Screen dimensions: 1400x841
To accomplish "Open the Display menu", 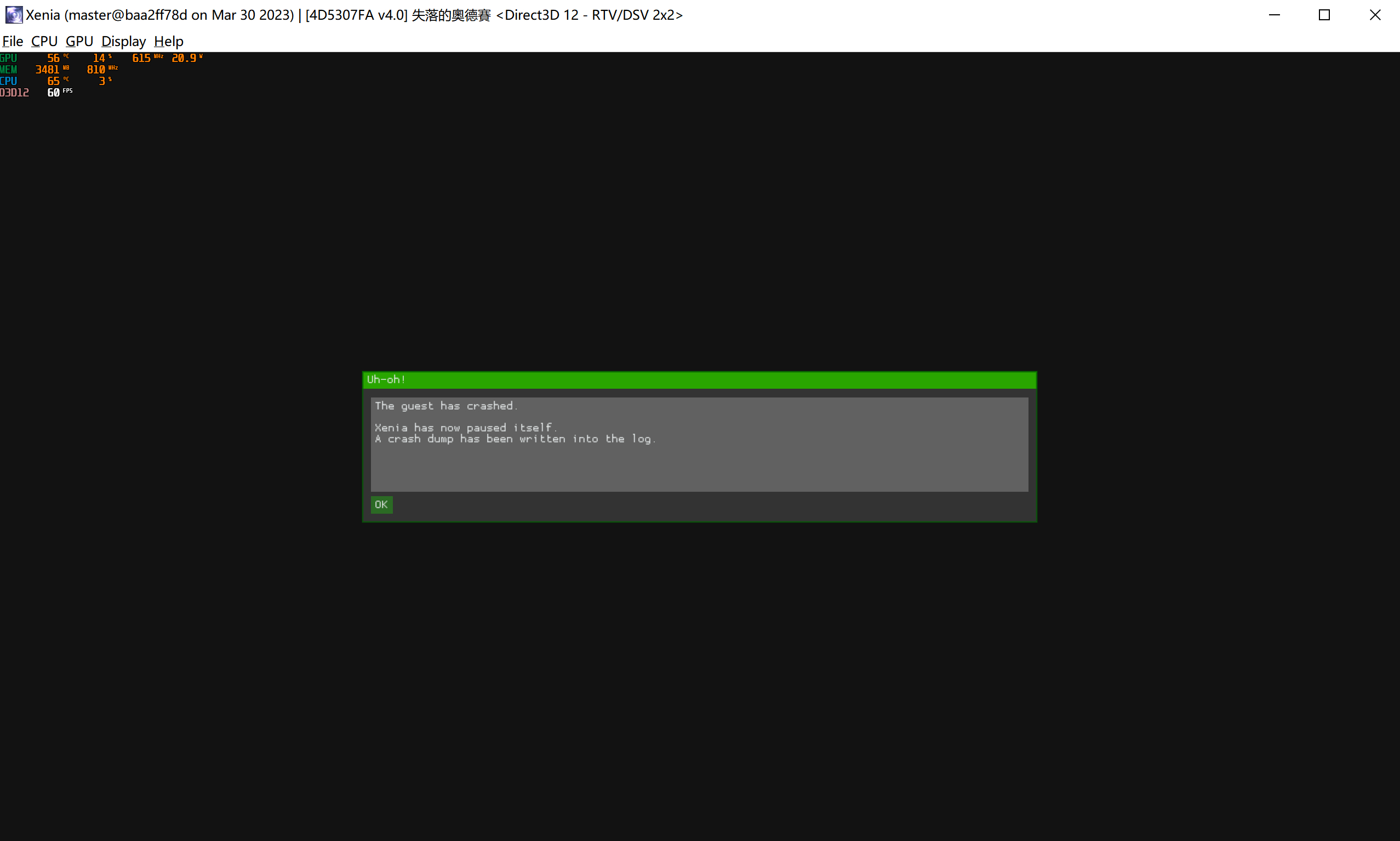I will [123, 41].
